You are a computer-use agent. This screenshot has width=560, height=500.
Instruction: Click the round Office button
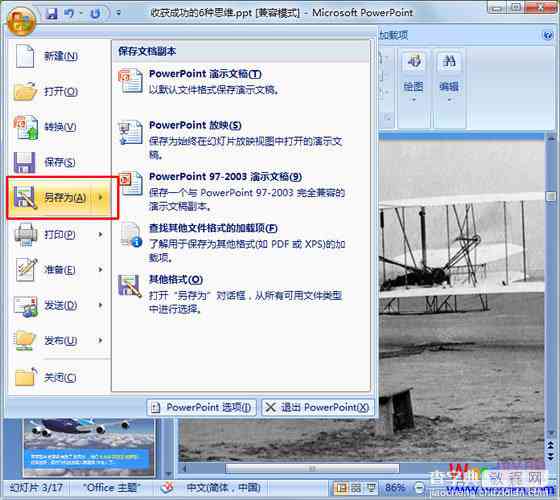coord(21,21)
